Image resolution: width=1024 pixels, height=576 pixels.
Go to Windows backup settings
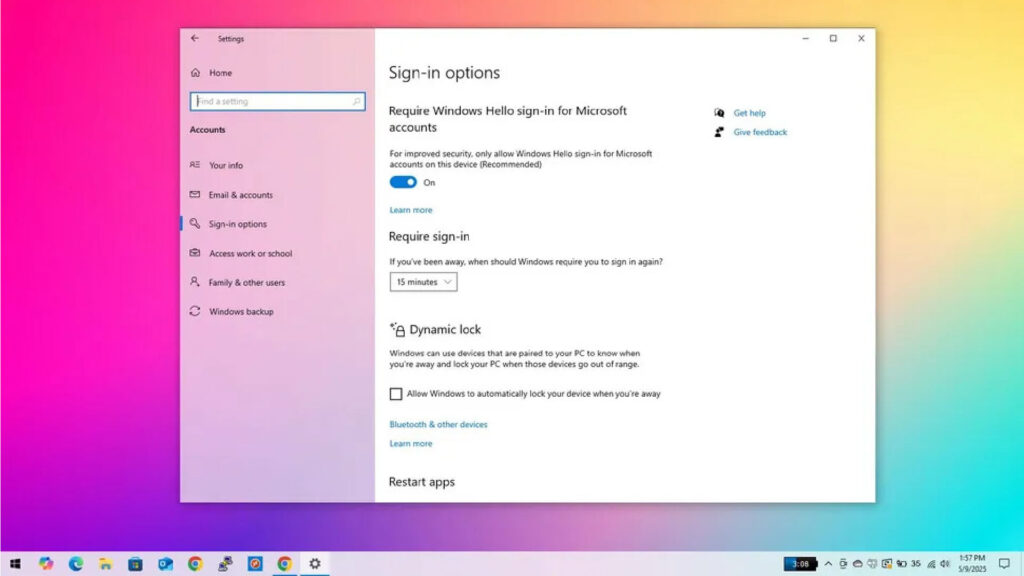point(240,312)
